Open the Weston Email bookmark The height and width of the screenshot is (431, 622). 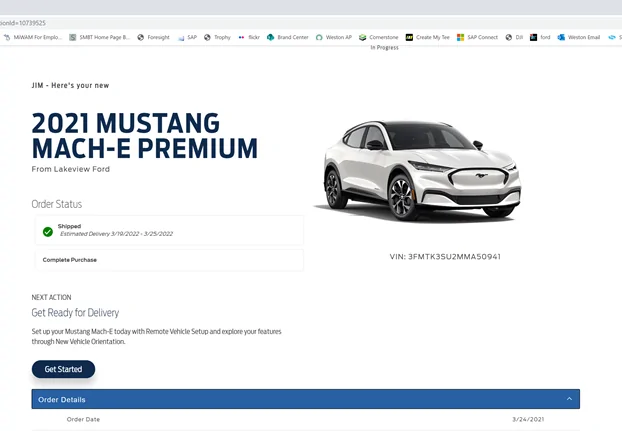click(579, 37)
